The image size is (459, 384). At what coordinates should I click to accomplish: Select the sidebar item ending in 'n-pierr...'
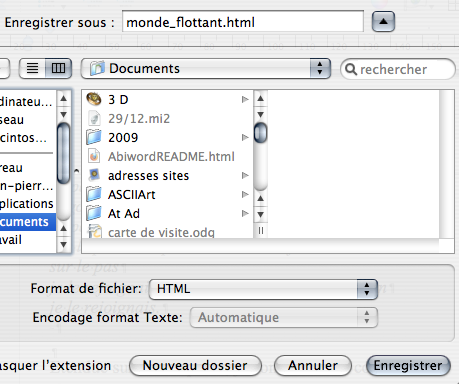tap(27, 185)
